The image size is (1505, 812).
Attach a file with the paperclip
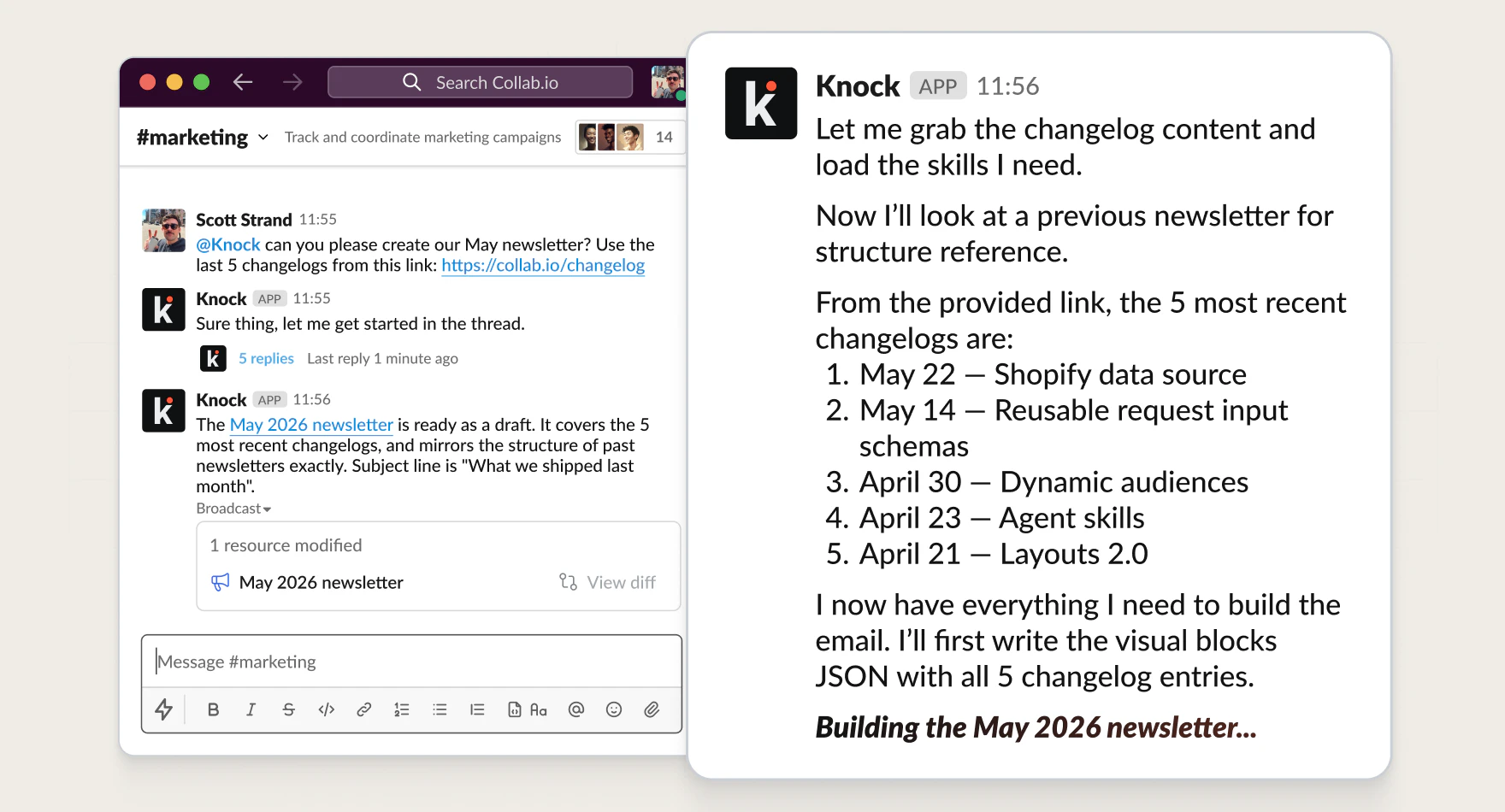652,709
